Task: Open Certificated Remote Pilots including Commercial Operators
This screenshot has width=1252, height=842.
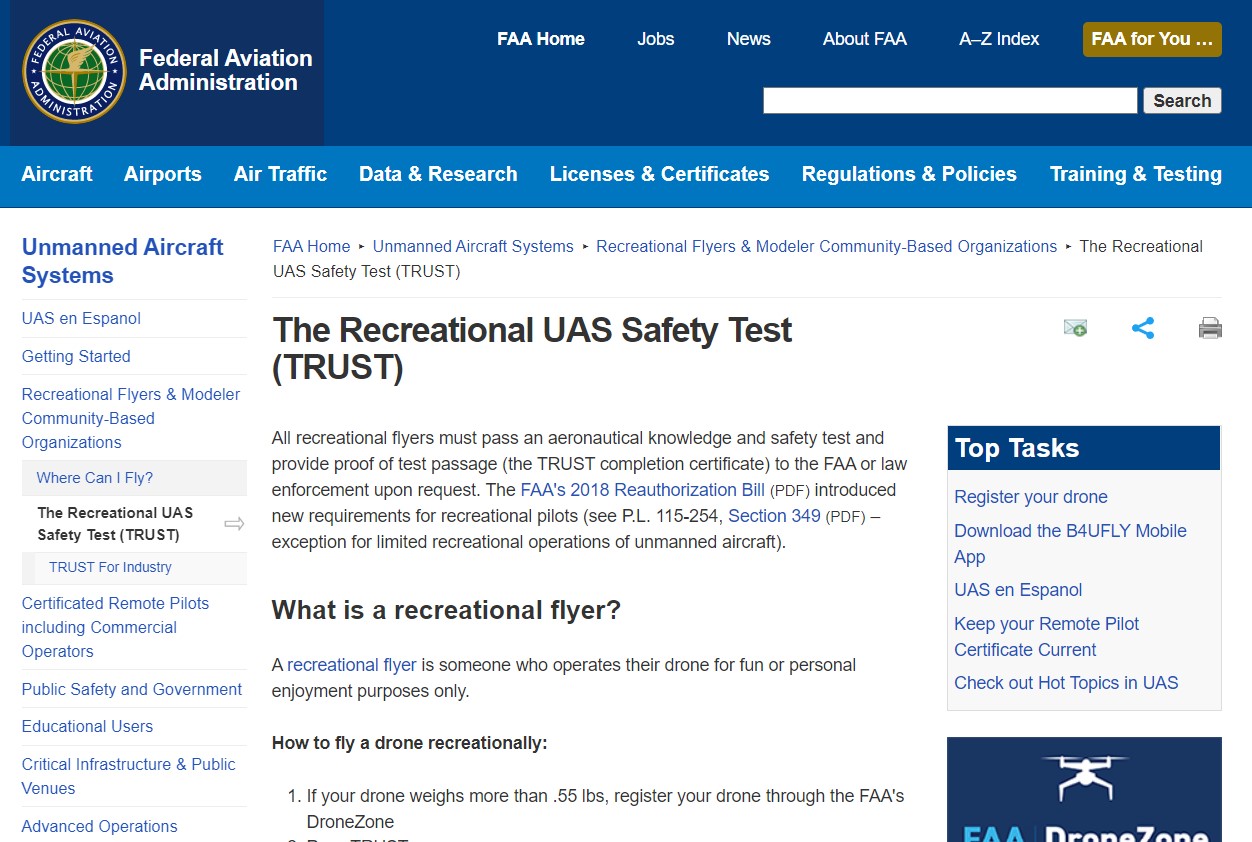Action: pos(116,627)
